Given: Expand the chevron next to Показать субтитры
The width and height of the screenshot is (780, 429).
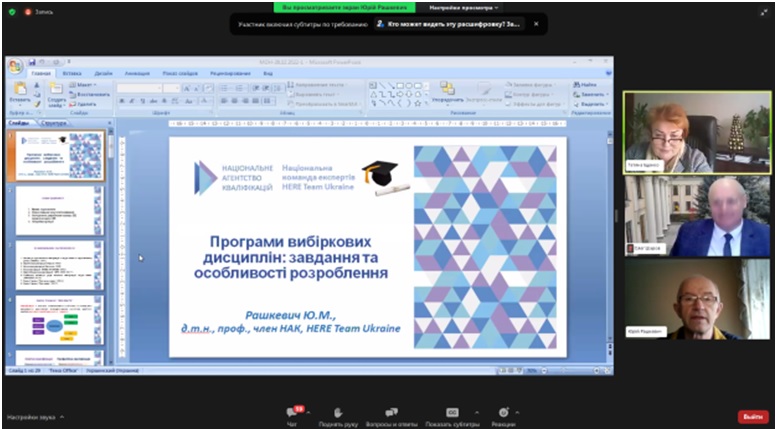Looking at the screenshot, I should tap(477, 413).
